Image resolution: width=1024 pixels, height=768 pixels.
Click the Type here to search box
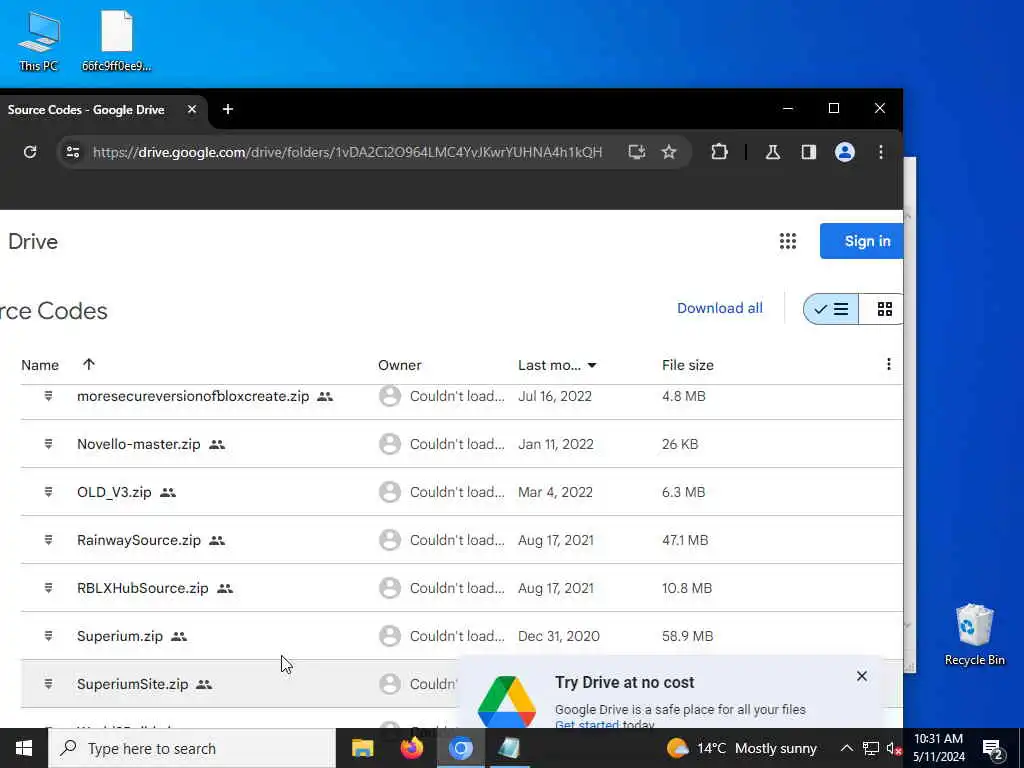coord(192,748)
